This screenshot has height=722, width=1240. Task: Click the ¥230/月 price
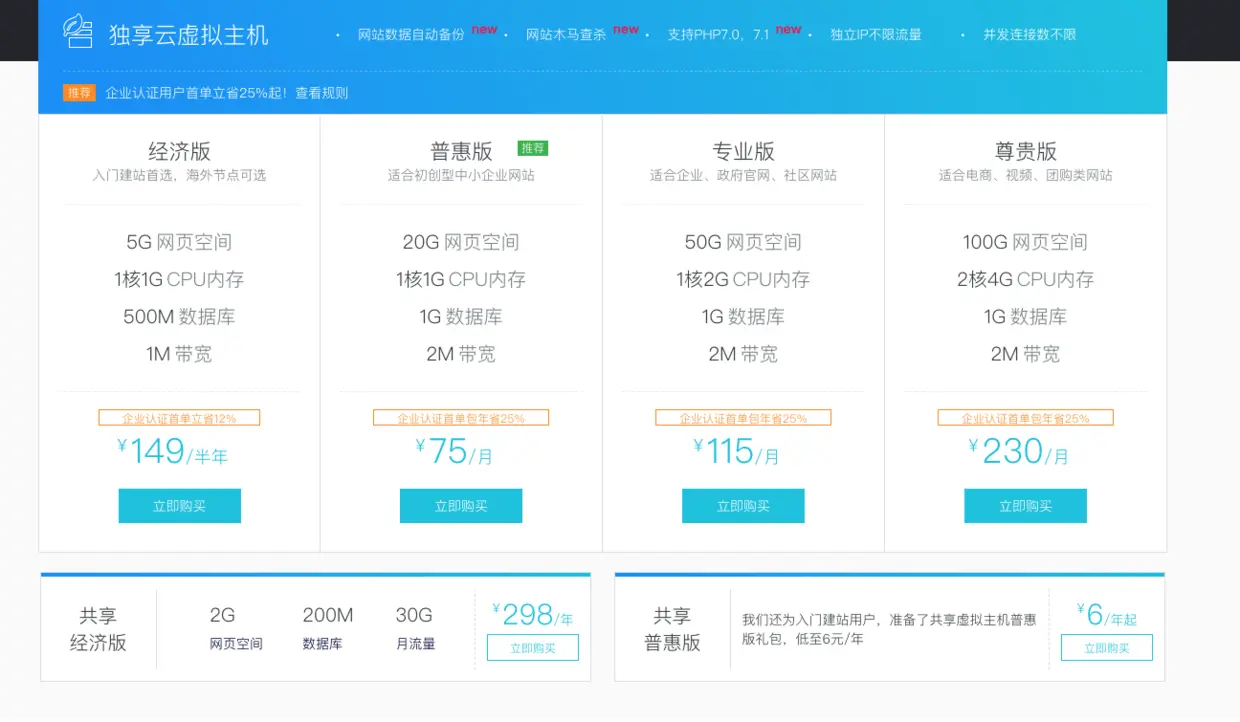tap(1018, 452)
